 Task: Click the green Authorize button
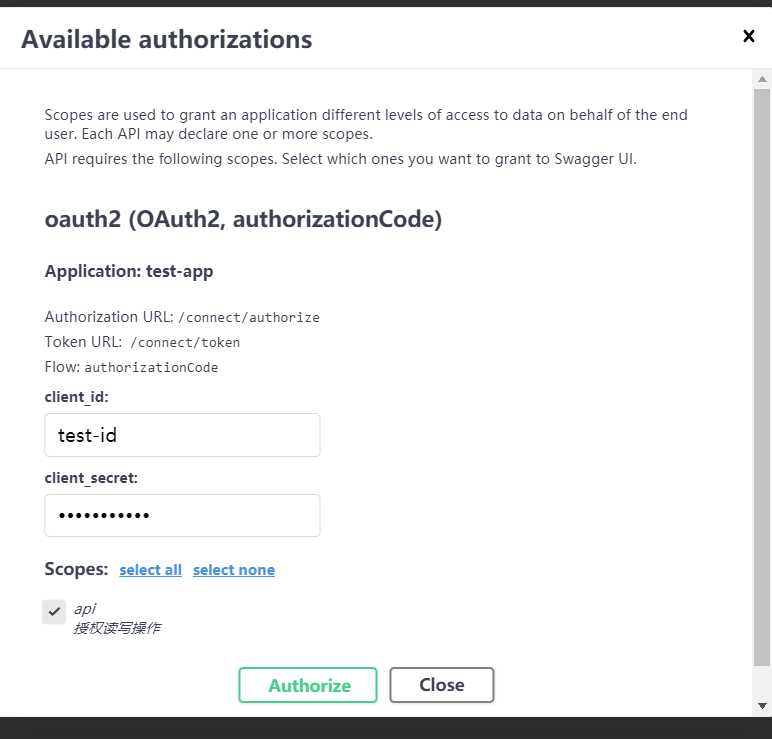(308, 685)
